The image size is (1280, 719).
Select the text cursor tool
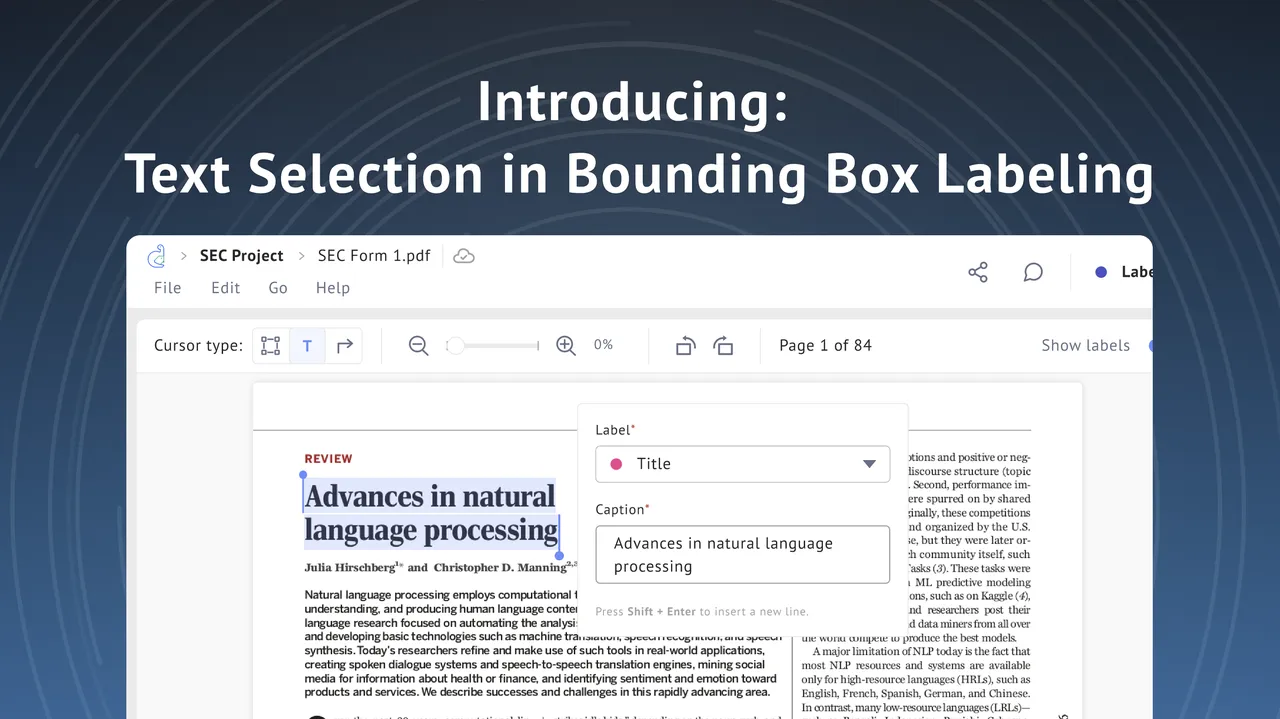click(x=307, y=346)
